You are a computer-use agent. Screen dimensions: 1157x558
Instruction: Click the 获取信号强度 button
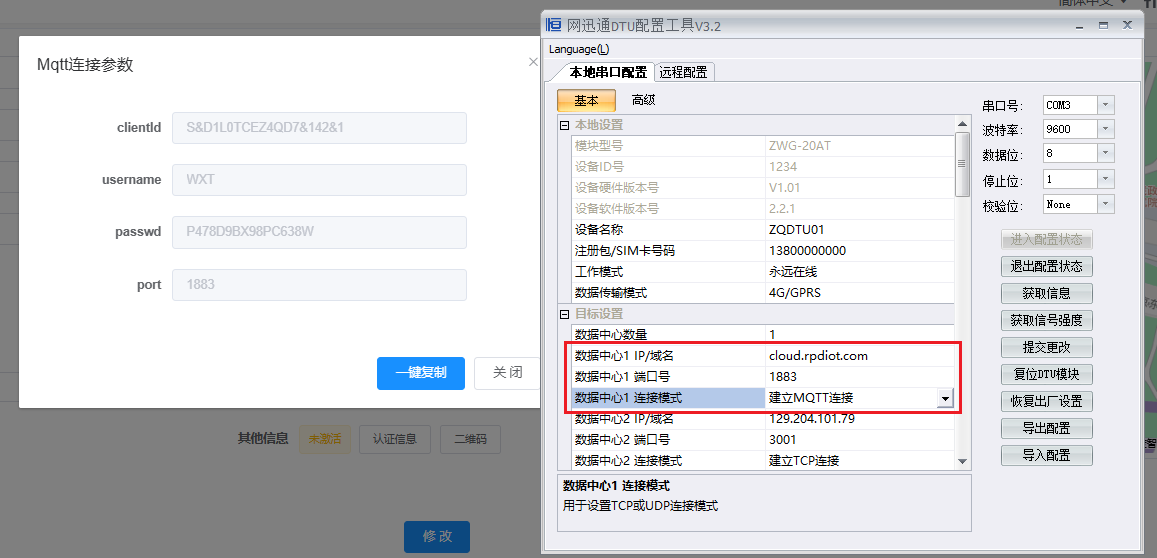pyautogui.click(x=1046, y=321)
